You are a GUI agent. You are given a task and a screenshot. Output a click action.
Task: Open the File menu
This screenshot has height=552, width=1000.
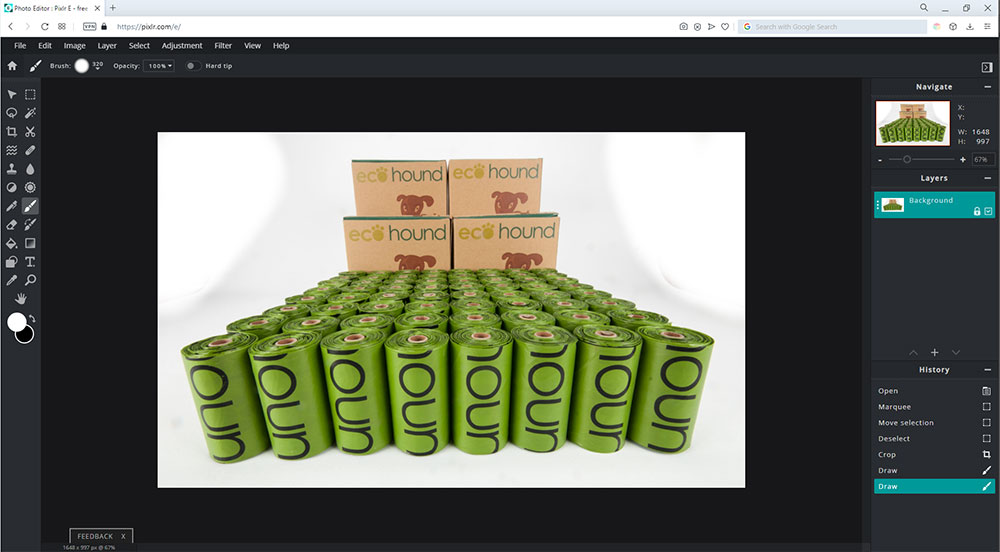click(x=20, y=46)
